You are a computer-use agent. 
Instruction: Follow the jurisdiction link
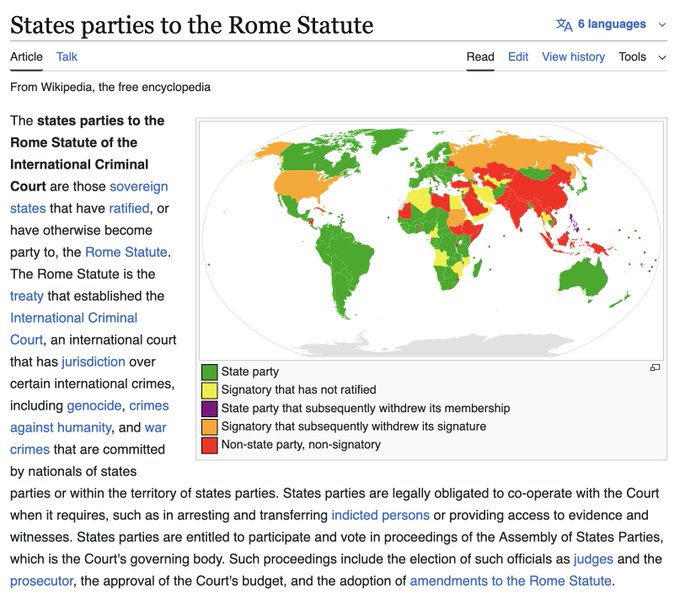click(x=93, y=362)
